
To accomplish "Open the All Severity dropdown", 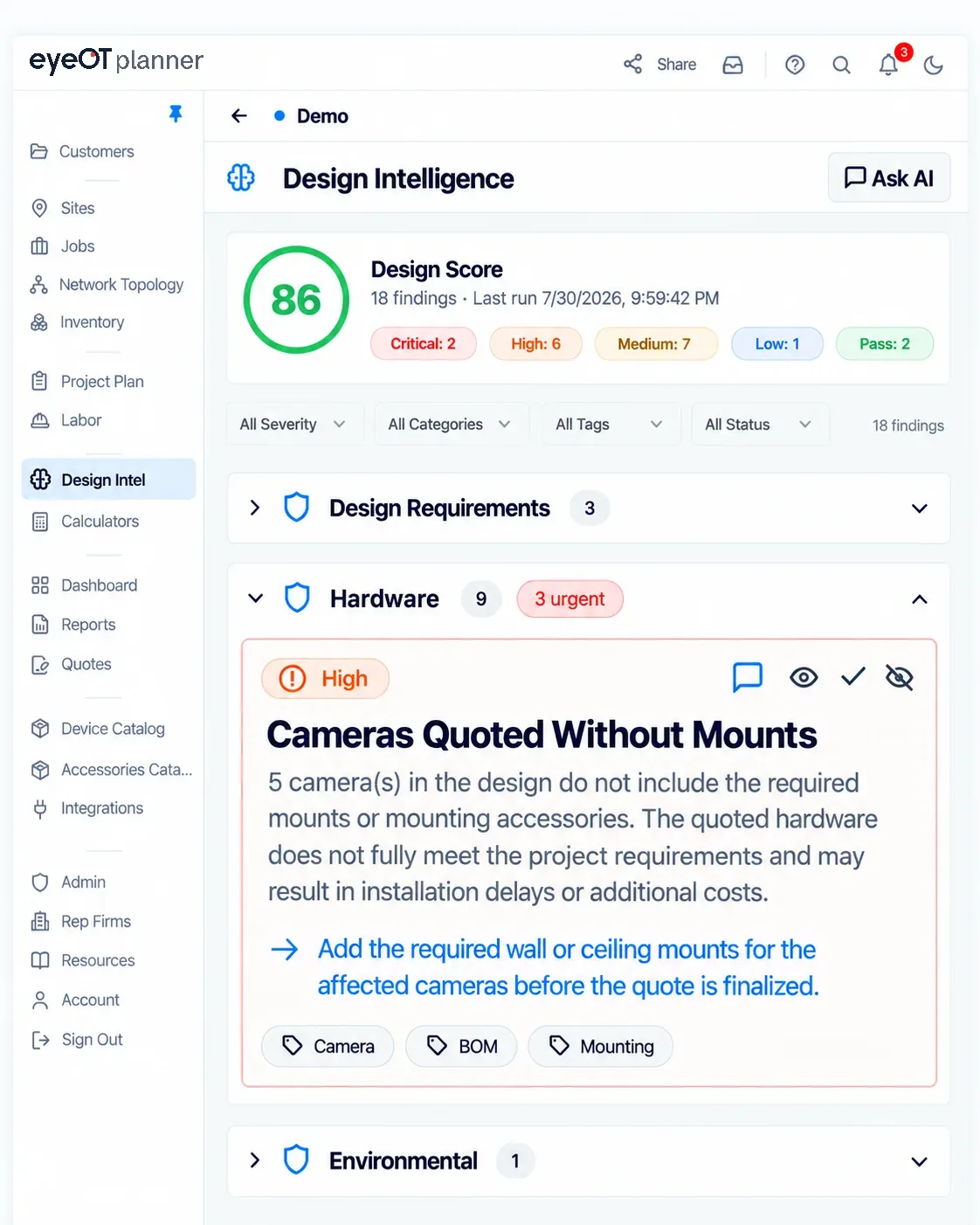I will tap(294, 424).
